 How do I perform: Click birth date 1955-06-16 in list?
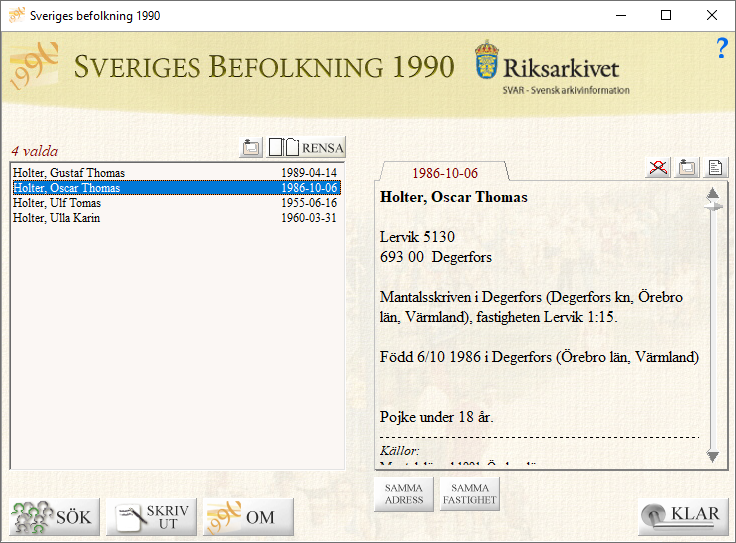click(309, 203)
